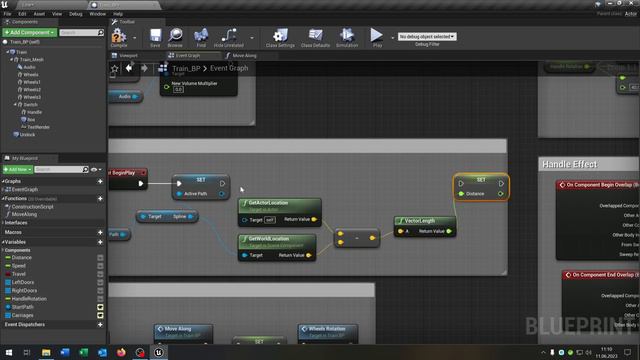Image resolution: width=640 pixels, height=360 pixels.
Task: Select the SET Distance node
Action: click(x=481, y=187)
